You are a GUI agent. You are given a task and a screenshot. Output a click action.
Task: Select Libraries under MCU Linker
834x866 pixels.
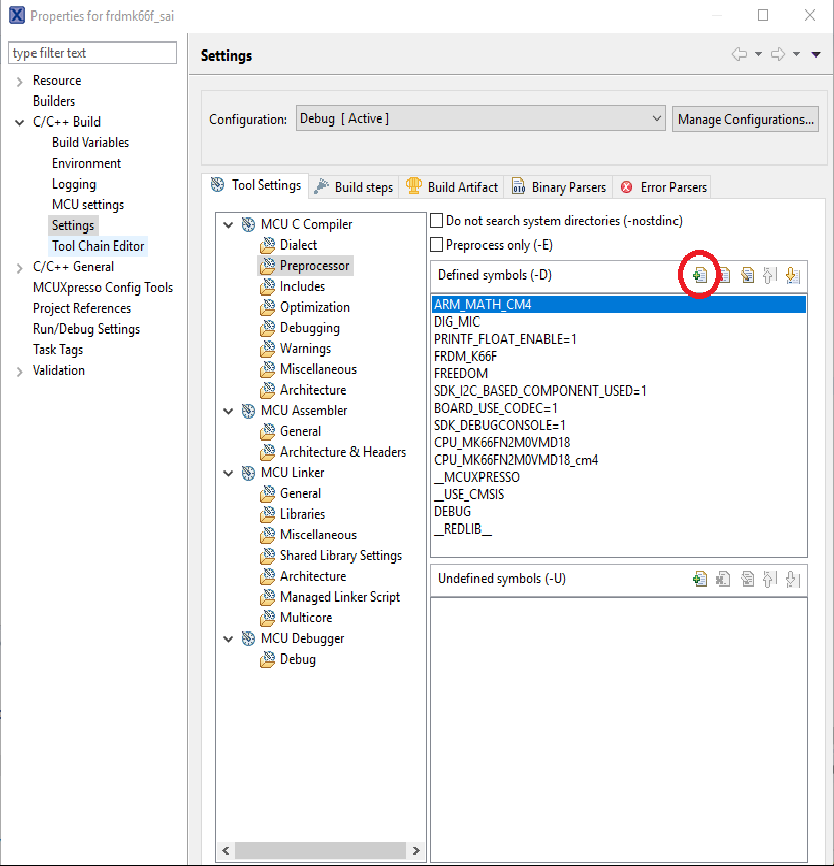coord(302,514)
